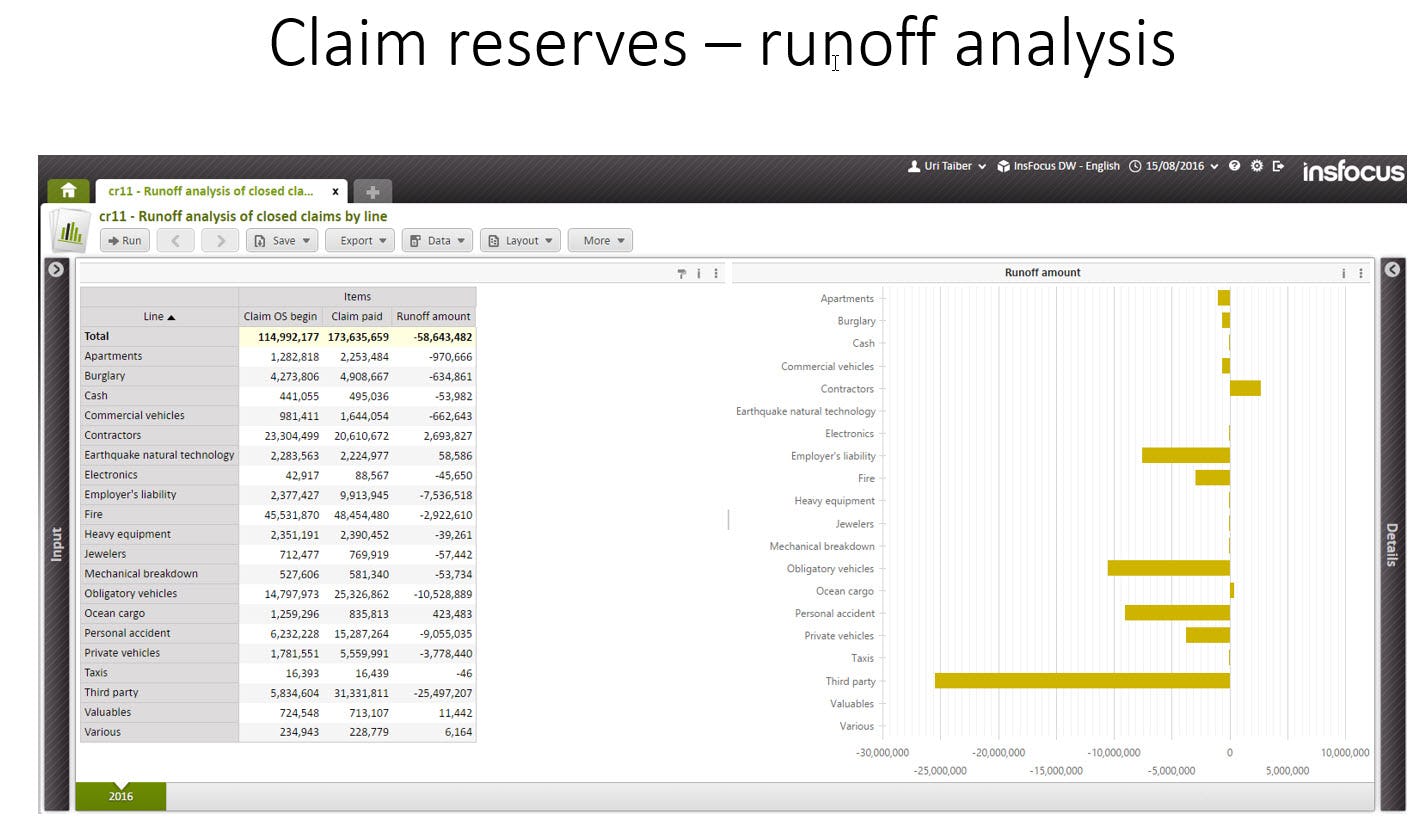Click the report chart document icon
The height and width of the screenshot is (825, 1414).
coord(71,231)
